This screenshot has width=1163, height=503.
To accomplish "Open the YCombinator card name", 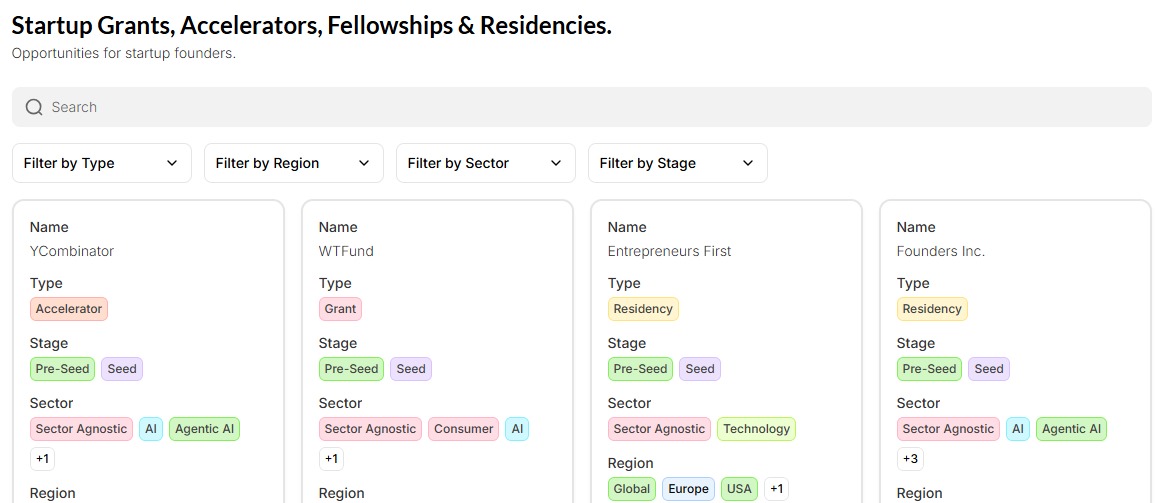I will pos(72,251).
